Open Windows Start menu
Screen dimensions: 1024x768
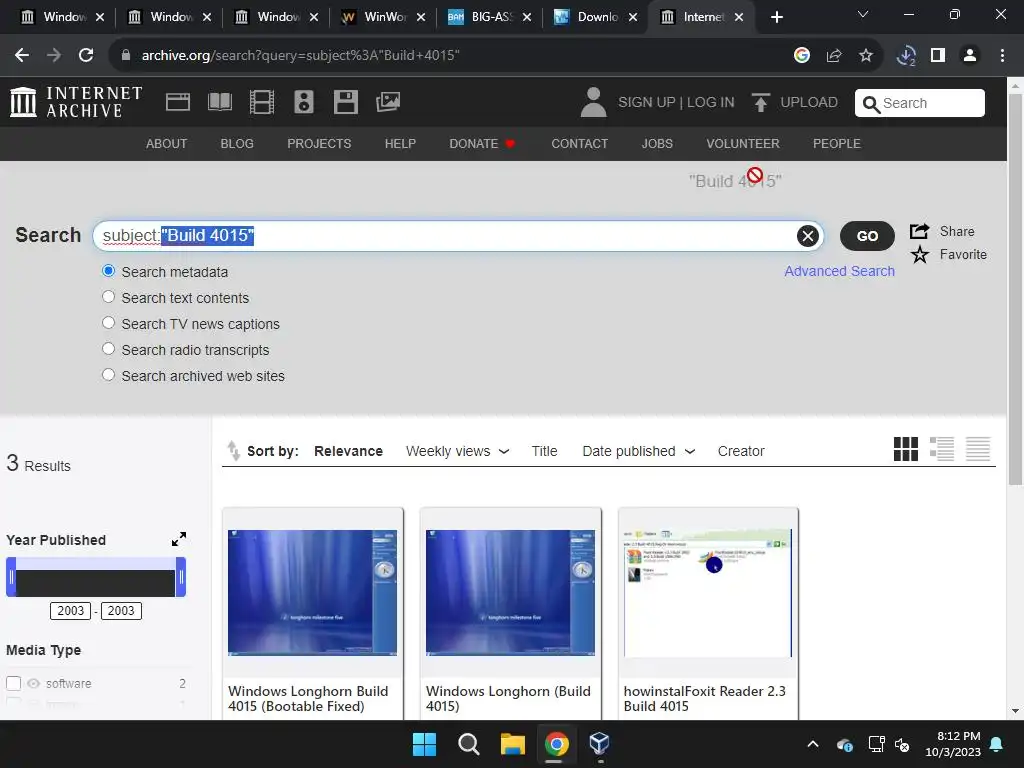(424, 744)
